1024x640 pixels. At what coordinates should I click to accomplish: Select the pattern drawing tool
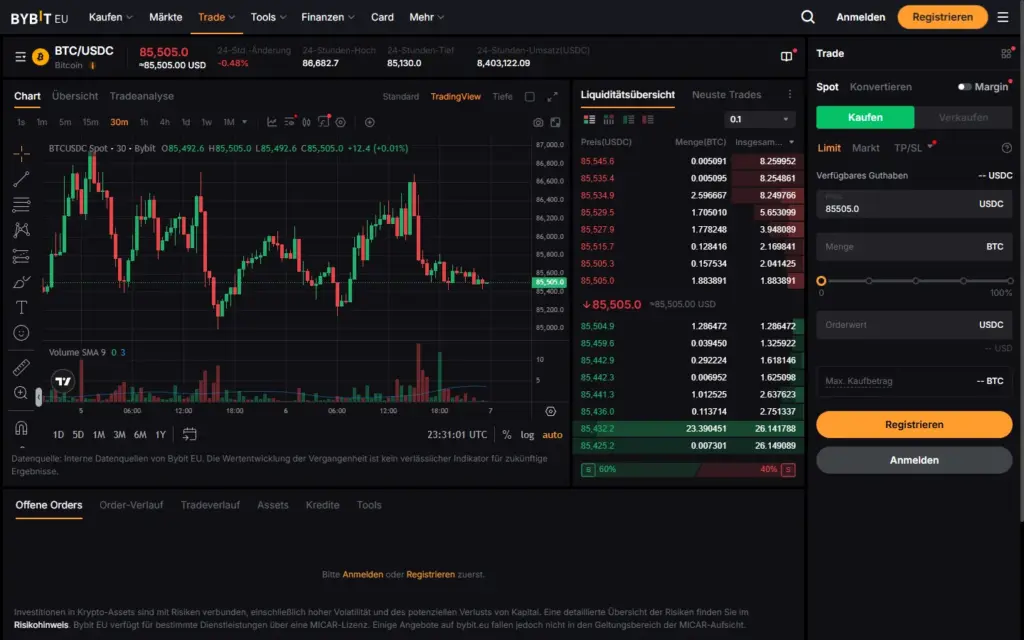pyautogui.click(x=21, y=230)
